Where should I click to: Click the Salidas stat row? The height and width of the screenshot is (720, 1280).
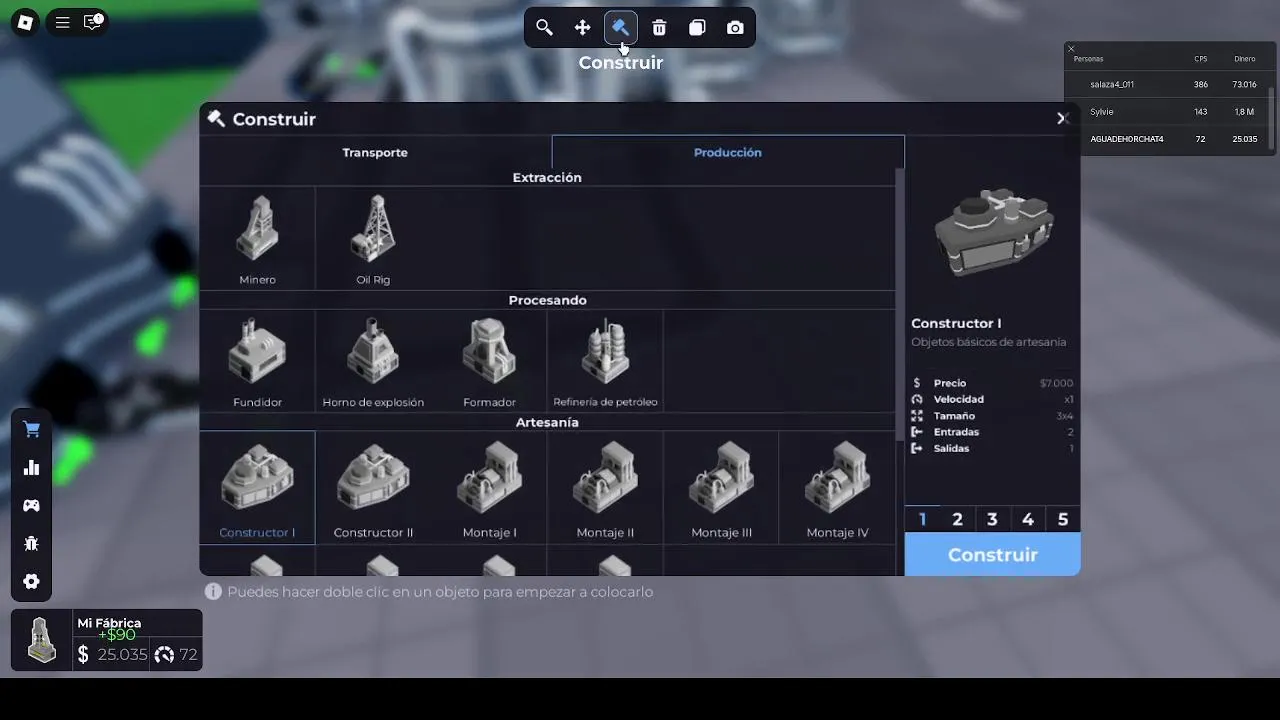point(992,448)
